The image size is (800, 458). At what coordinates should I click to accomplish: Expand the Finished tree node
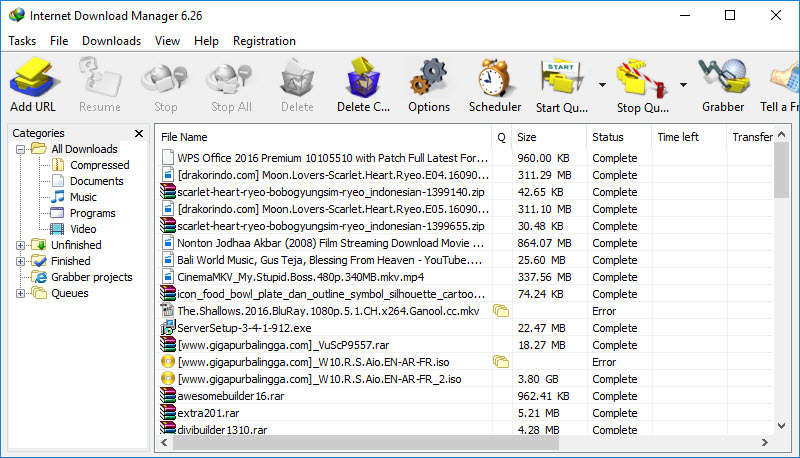click(x=20, y=261)
